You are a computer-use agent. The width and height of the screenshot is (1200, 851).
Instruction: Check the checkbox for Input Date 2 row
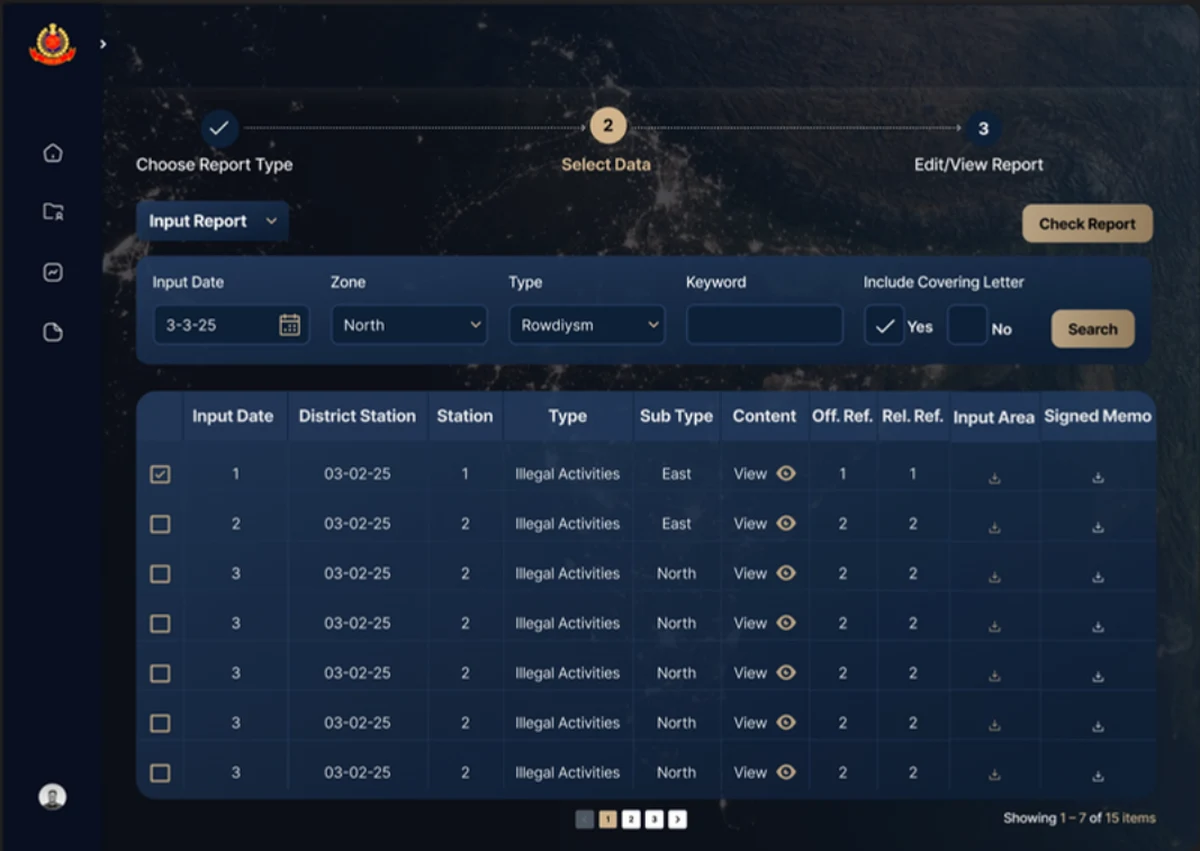[x=160, y=524]
